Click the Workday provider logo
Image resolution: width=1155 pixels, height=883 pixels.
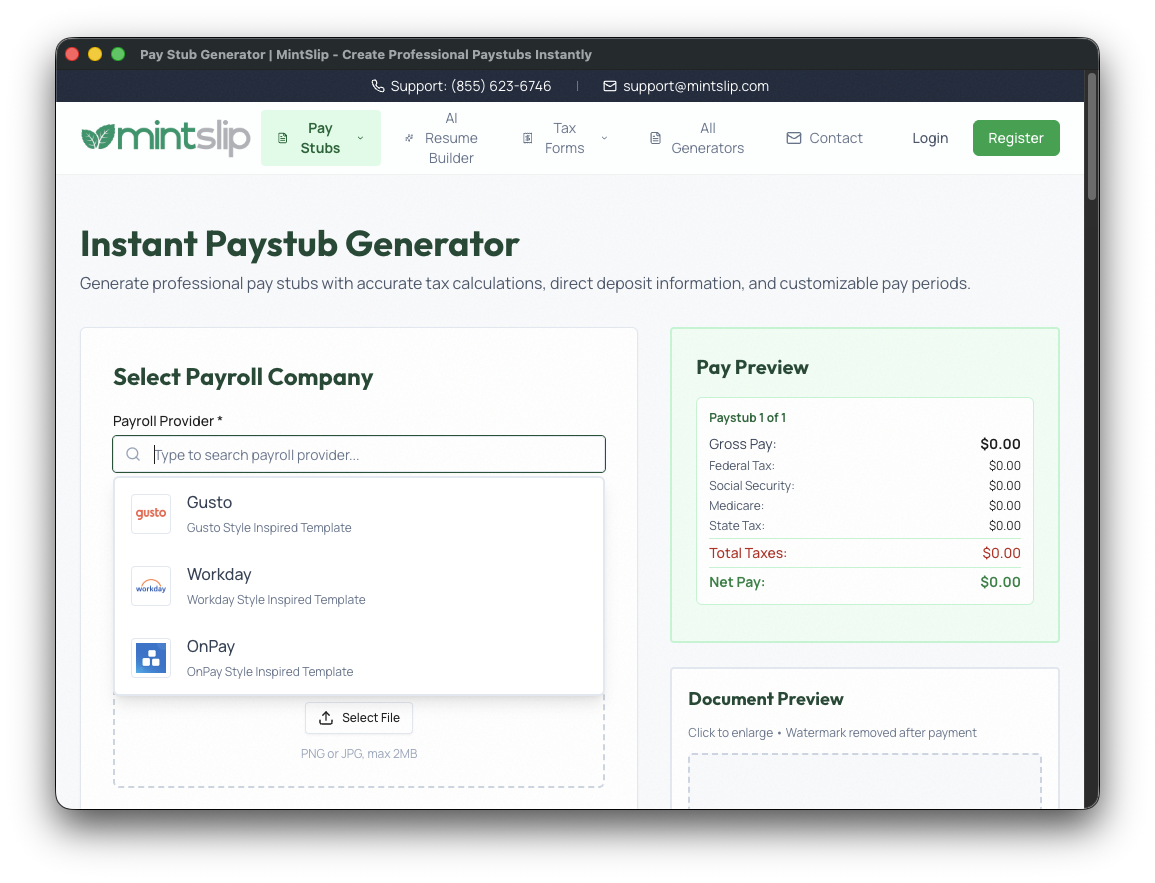click(x=150, y=586)
